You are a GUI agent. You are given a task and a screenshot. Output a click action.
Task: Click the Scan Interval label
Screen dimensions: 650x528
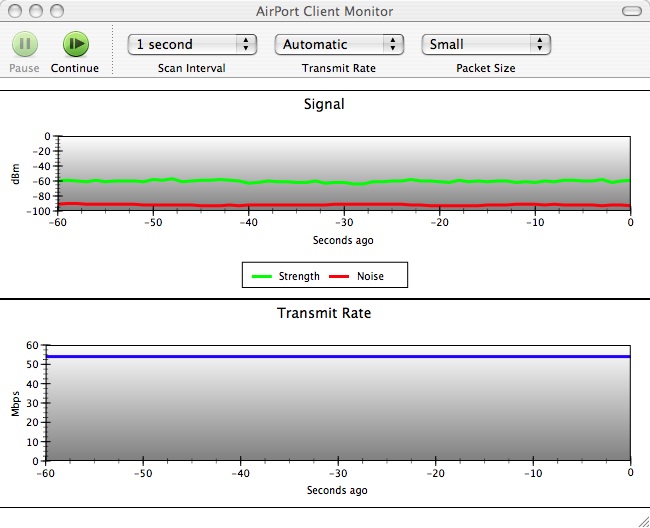192,68
